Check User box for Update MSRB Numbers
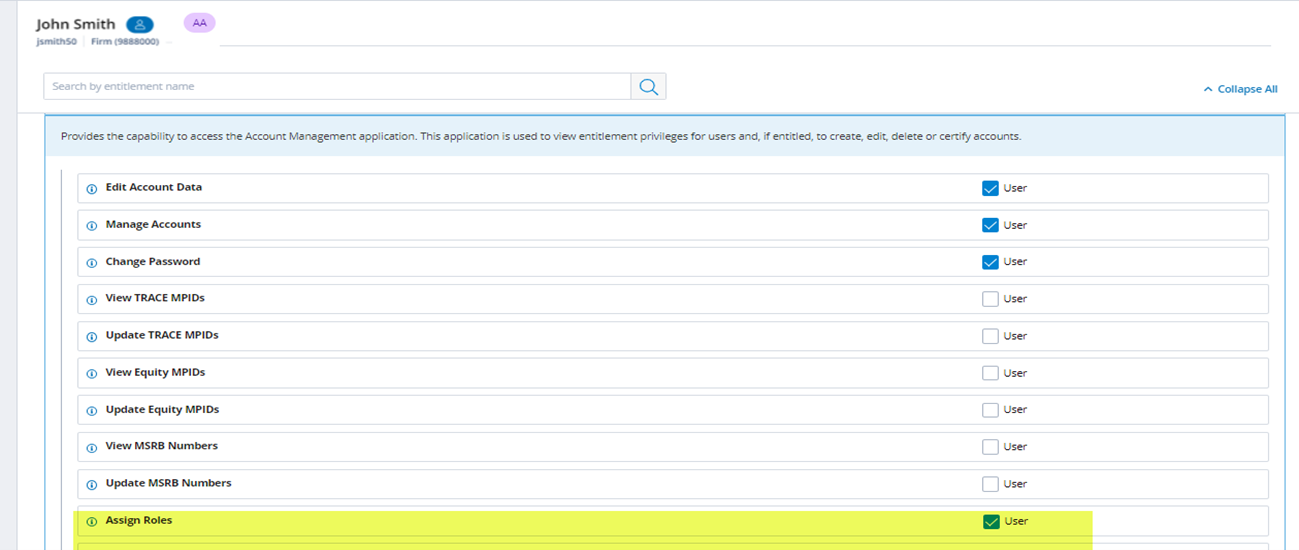This screenshot has width=1299, height=550. (x=990, y=484)
